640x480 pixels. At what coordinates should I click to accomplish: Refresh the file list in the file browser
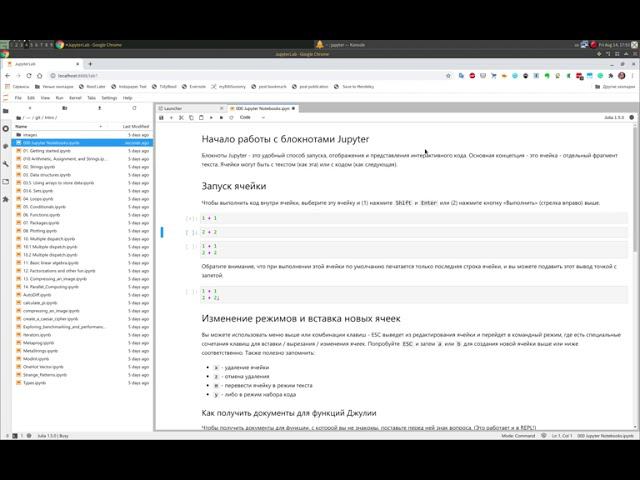pyautogui.click(x=134, y=108)
